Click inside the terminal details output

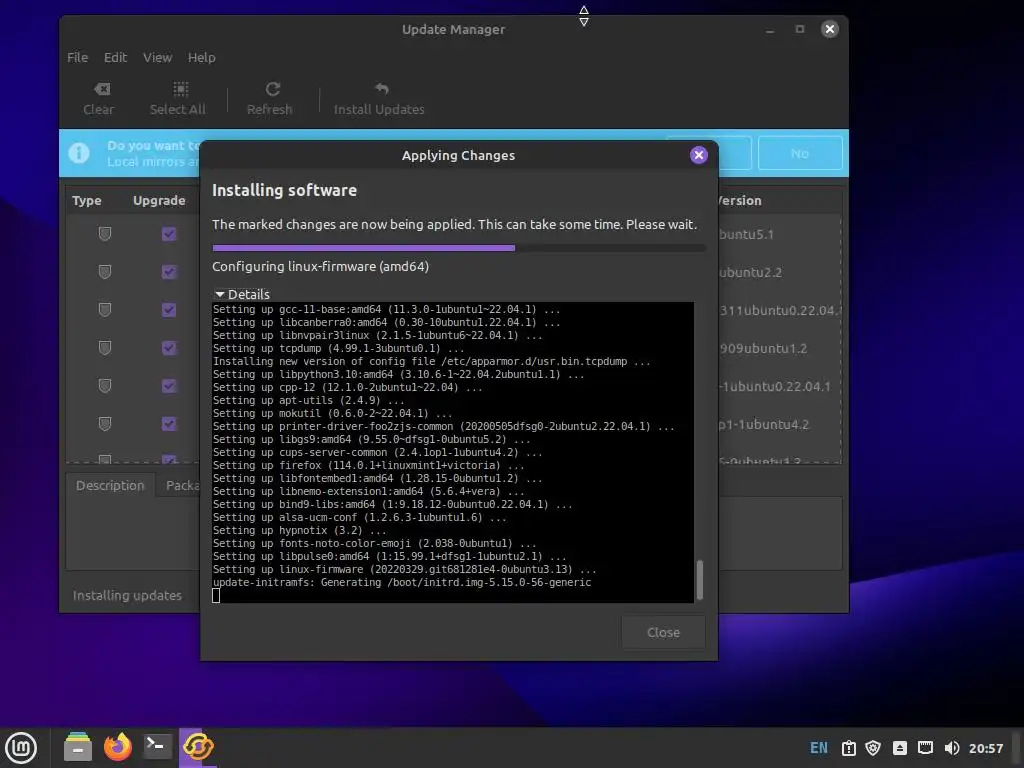(453, 452)
